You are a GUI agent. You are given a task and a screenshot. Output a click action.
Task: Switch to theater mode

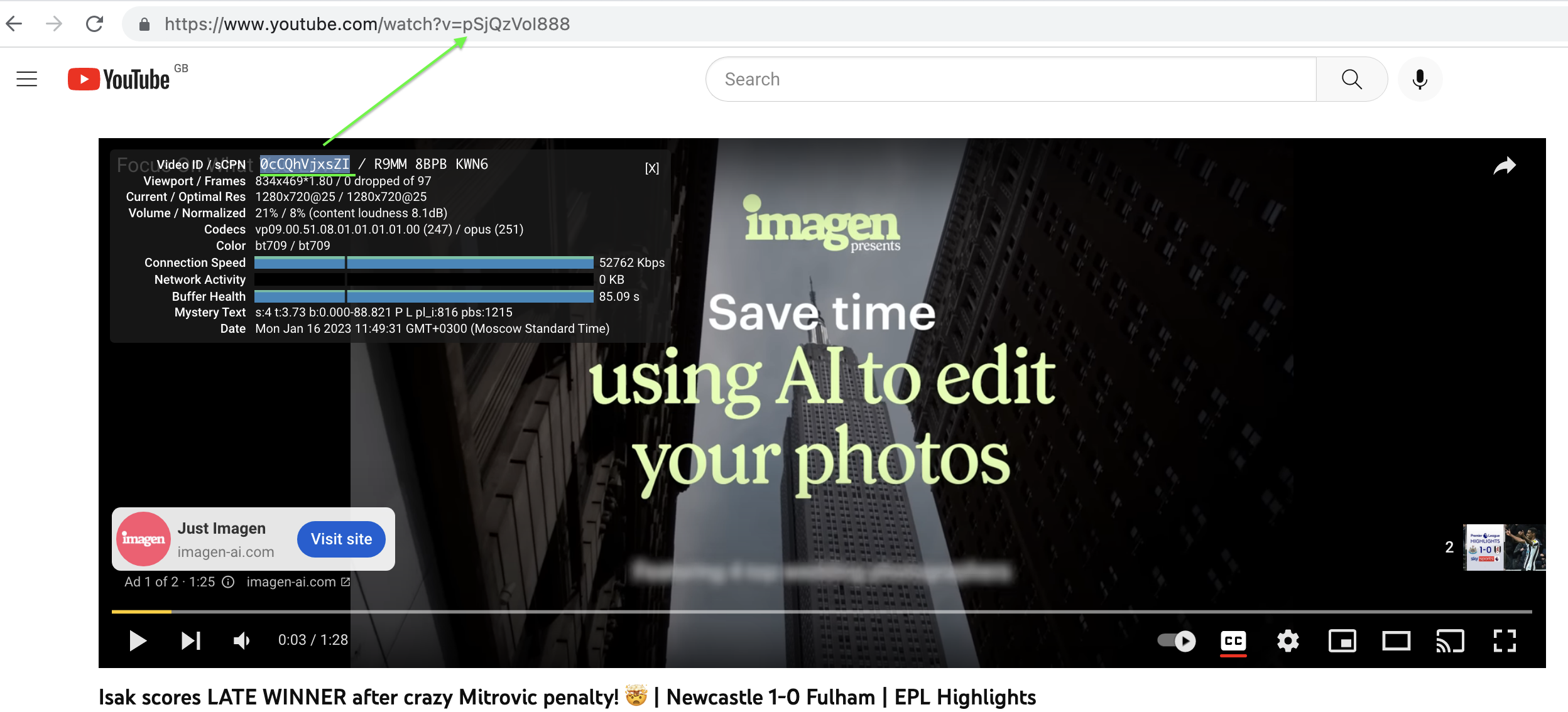pyautogui.click(x=1396, y=640)
